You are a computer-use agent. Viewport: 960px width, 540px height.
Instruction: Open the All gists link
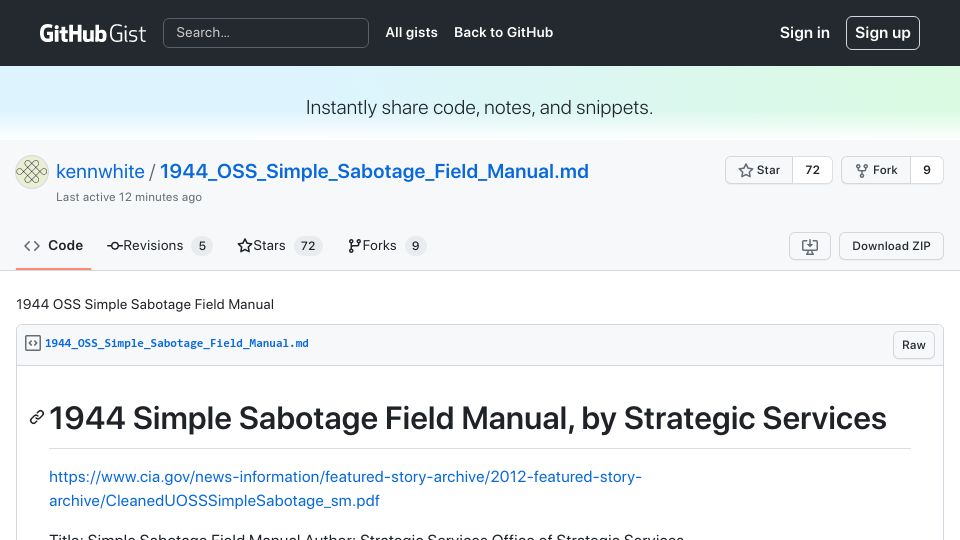tap(411, 32)
